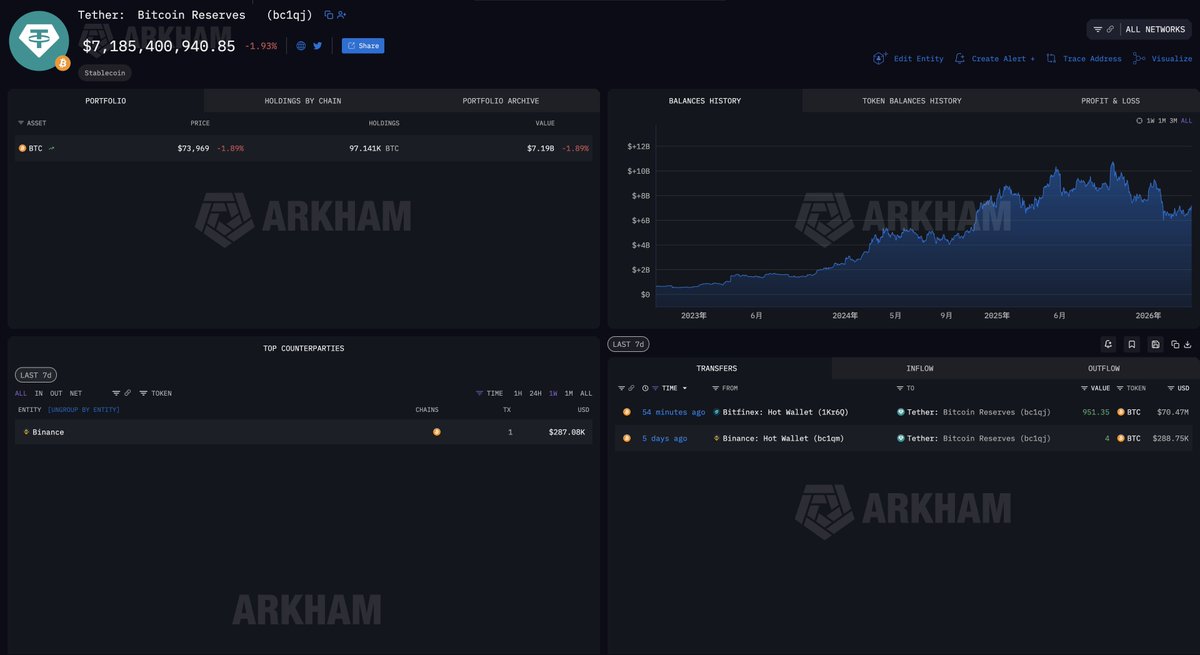
Task: Switch to PROFIT & LOSS tab
Action: [x=1110, y=101]
